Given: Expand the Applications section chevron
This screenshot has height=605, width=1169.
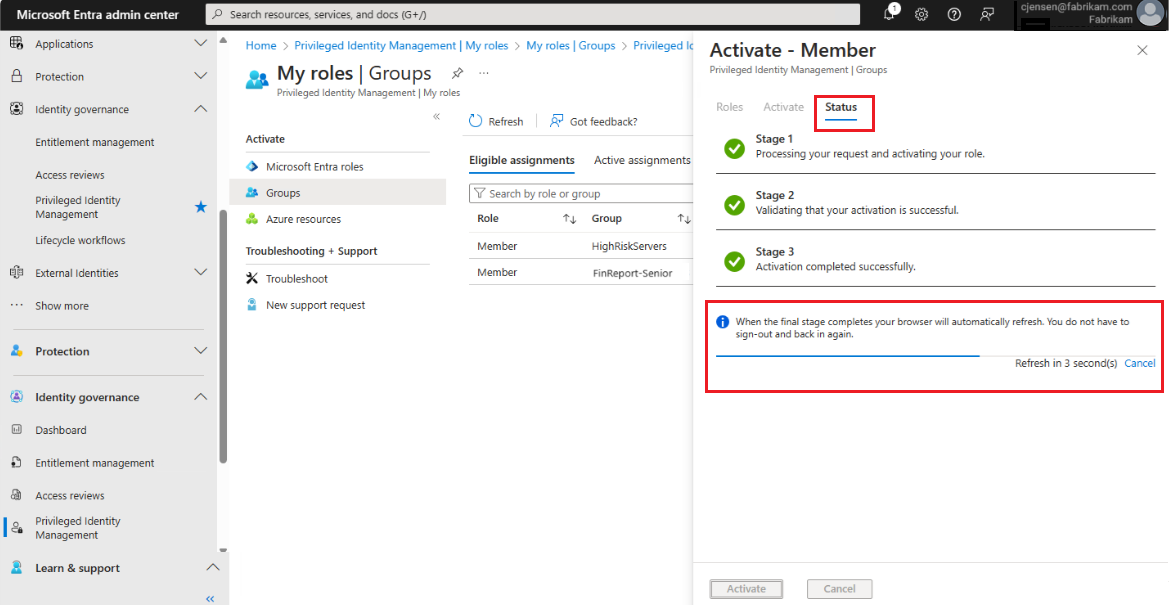Looking at the screenshot, I should [x=201, y=43].
